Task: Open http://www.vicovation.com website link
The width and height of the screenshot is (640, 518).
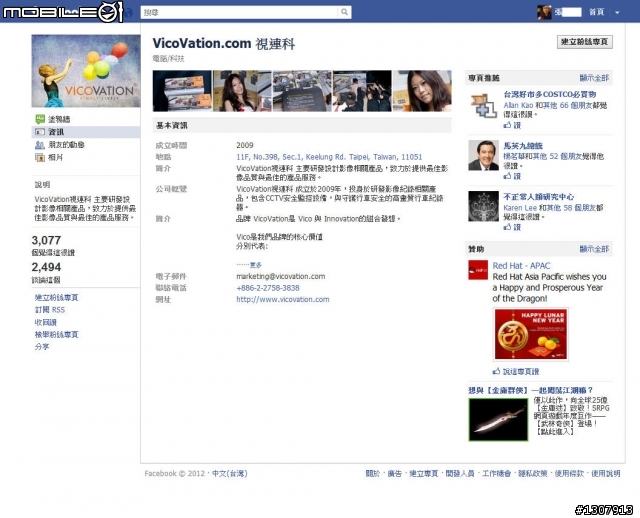Action: tap(282, 299)
